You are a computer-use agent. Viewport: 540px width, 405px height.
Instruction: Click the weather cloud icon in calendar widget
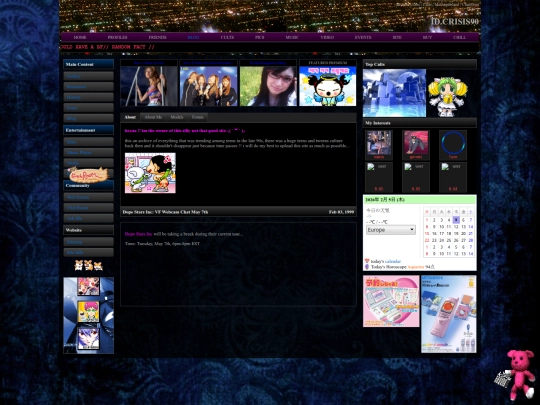pyautogui.click(x=370, y=216)
